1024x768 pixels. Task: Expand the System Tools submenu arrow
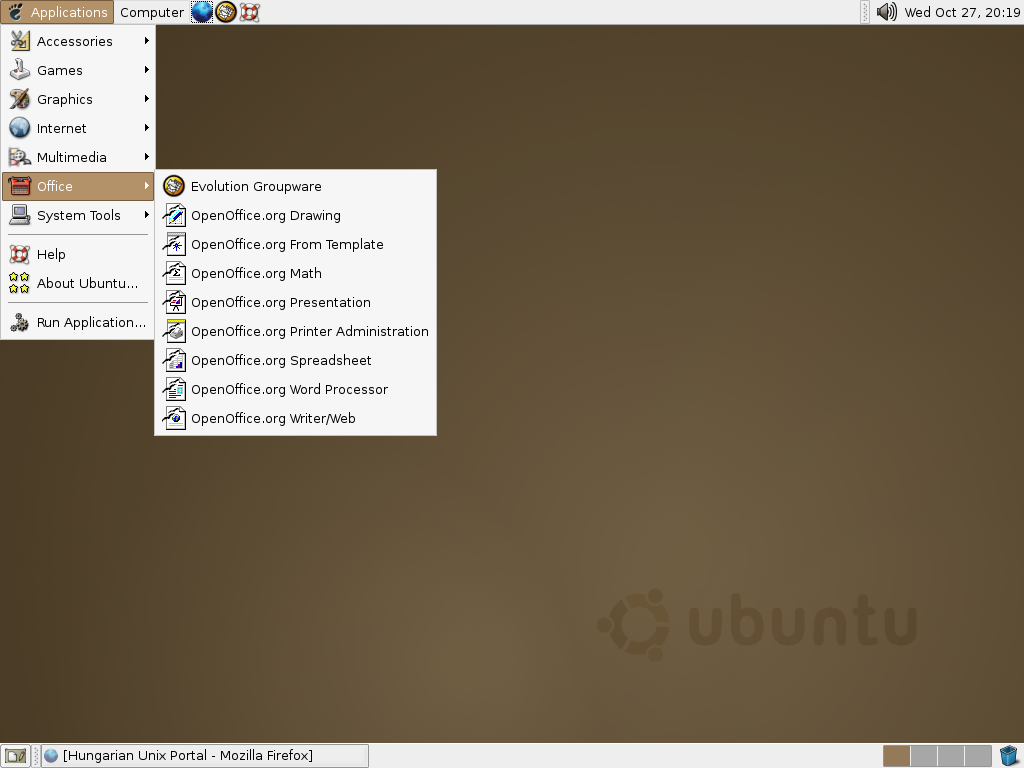tap(146, 215)
